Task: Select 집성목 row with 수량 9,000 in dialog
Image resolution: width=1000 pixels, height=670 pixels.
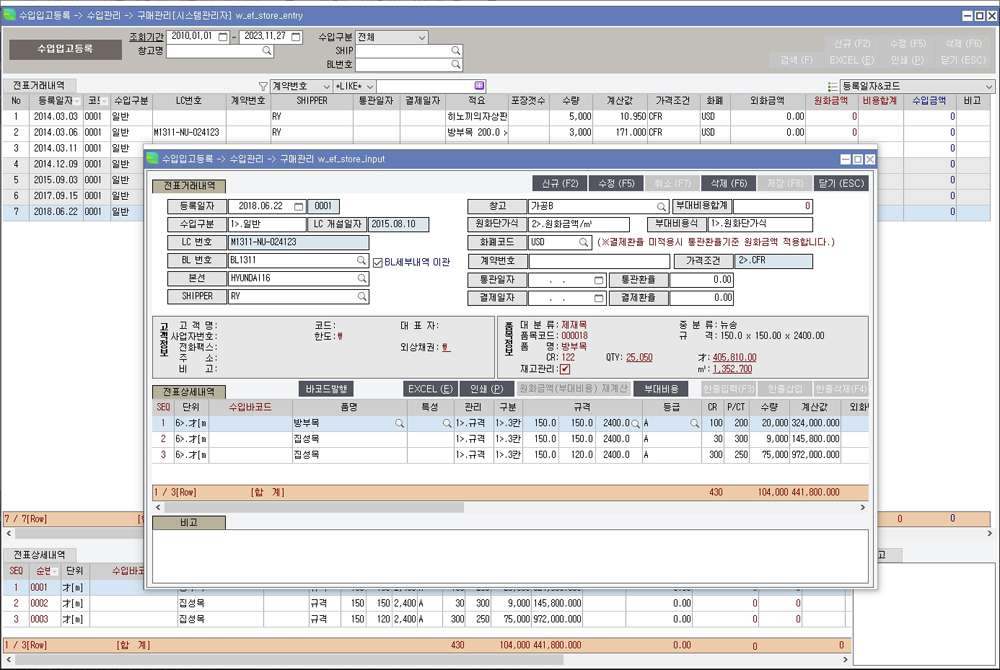Action: (x=510, y=439)
